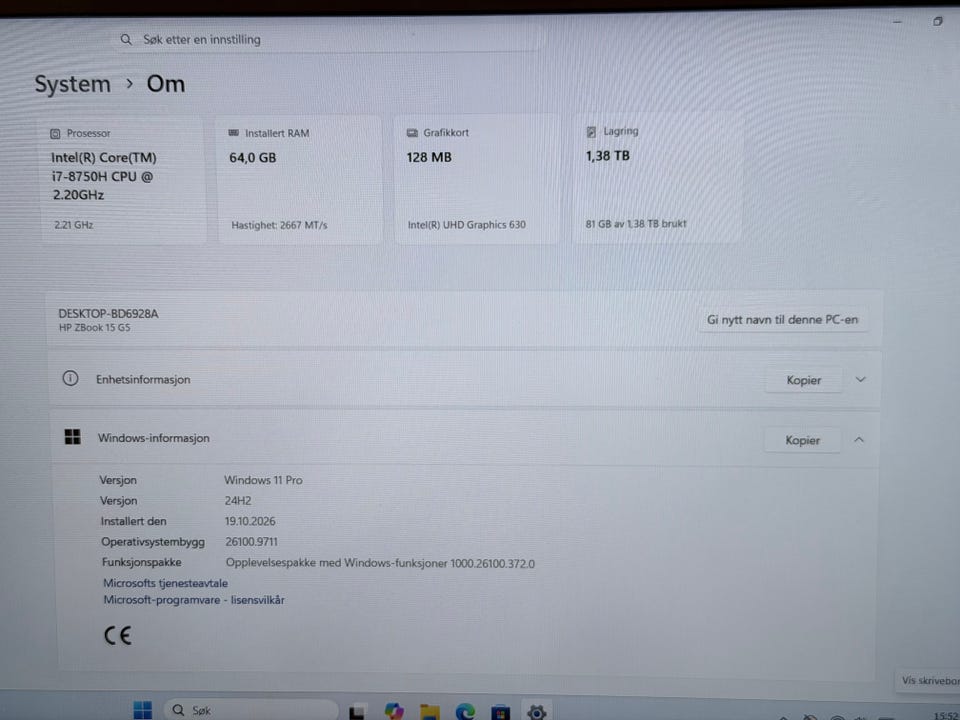Restore down the Settings window
Image resolution: width=960 pixels, height=720 pixels.
[x=938, y=22]
